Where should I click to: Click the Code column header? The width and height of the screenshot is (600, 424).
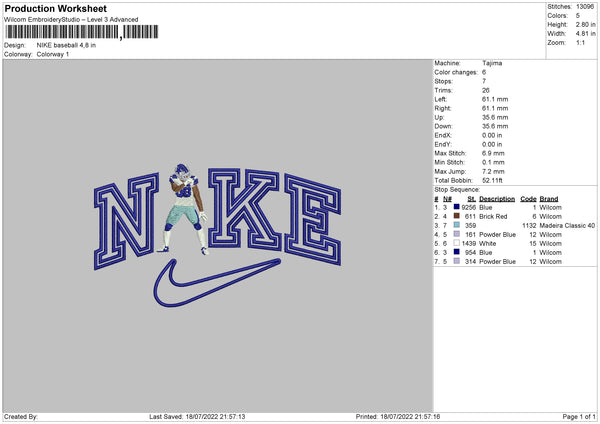coord(528,199)
